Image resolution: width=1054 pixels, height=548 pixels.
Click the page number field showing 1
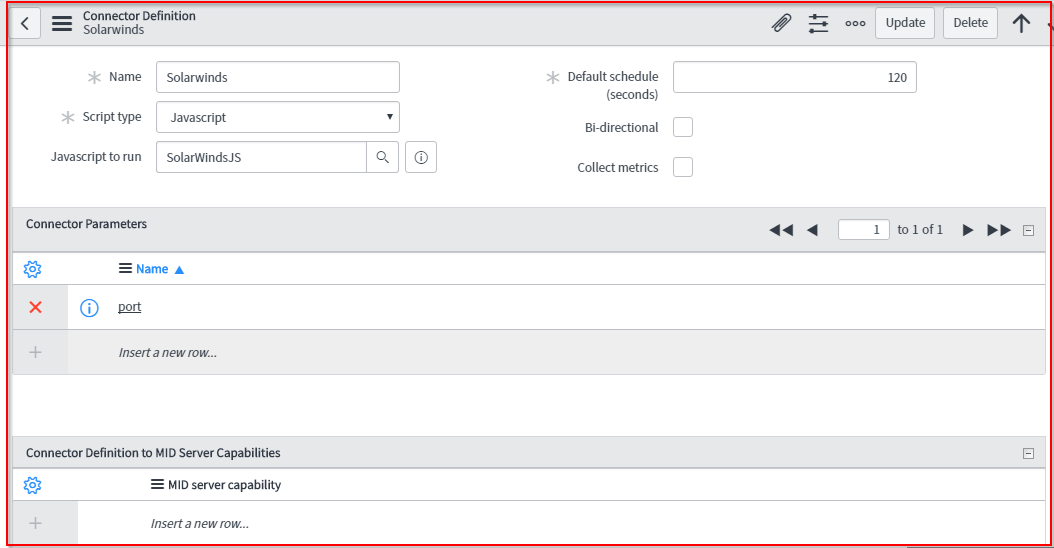(x=864, y=230)
